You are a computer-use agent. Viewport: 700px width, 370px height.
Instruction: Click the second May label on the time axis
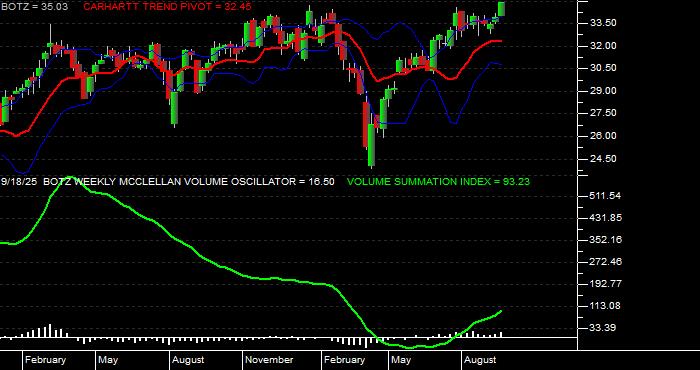(x=401, y=360)
